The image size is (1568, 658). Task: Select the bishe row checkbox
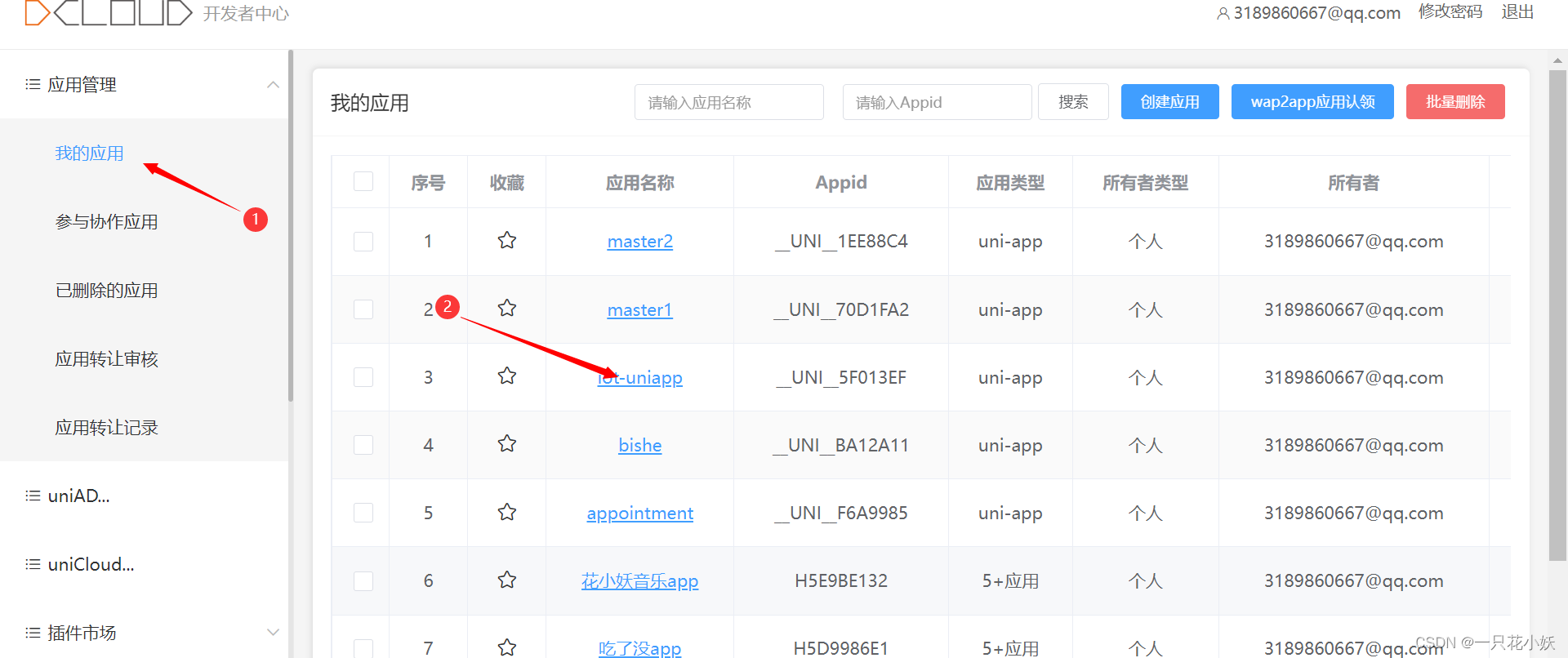coord(363,445)
